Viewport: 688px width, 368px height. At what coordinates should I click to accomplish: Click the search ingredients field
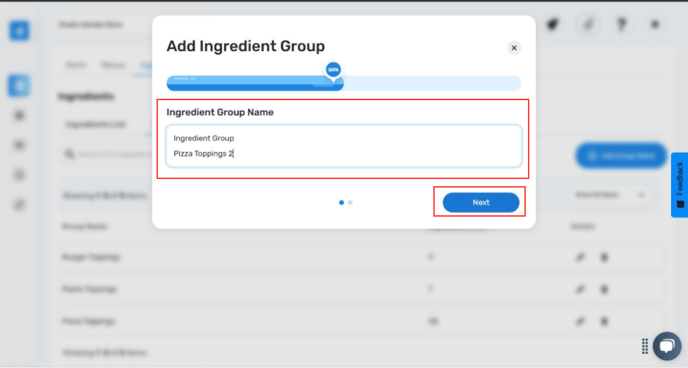[x=108, y=154]
